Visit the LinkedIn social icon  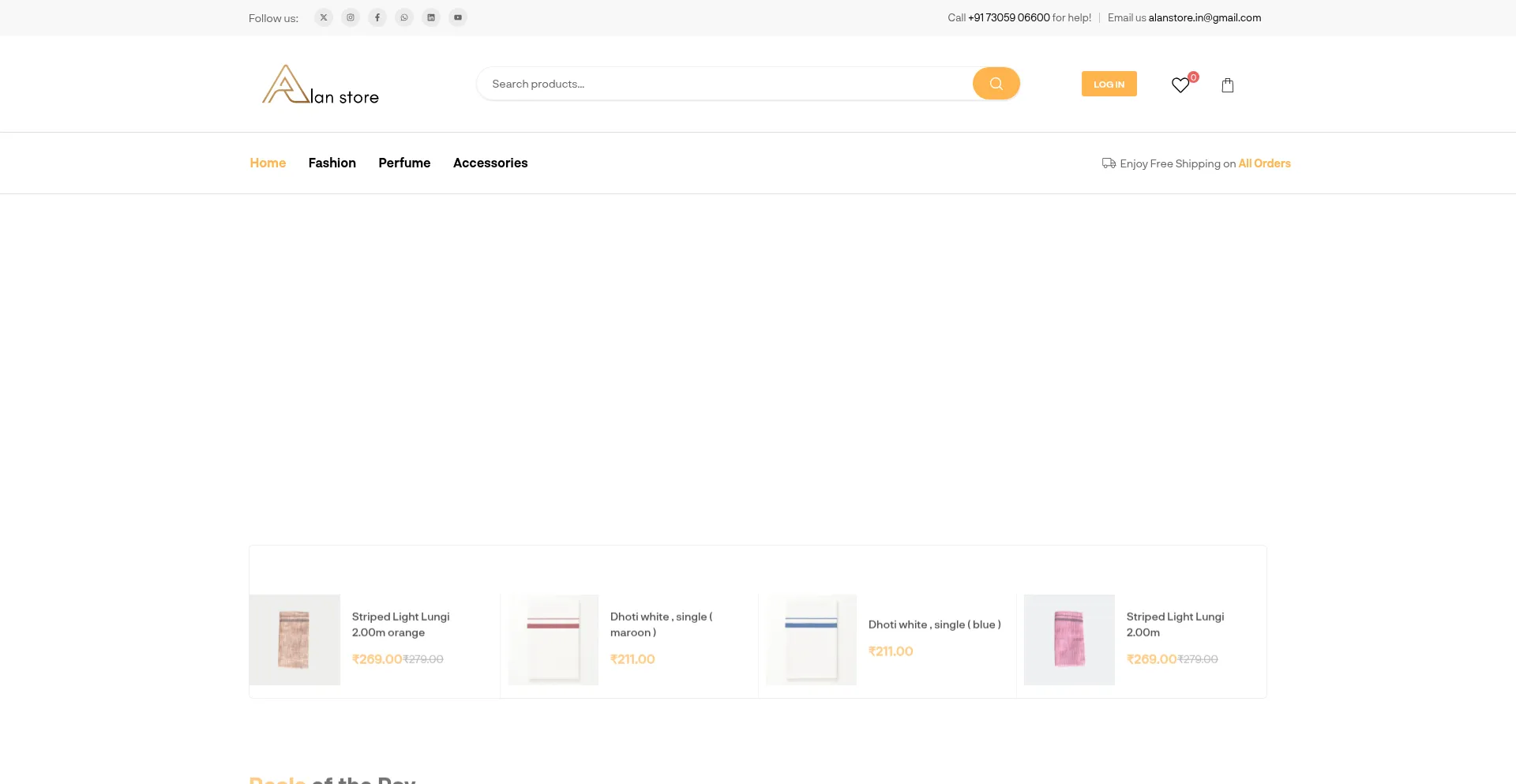click(x=431, y=17)
